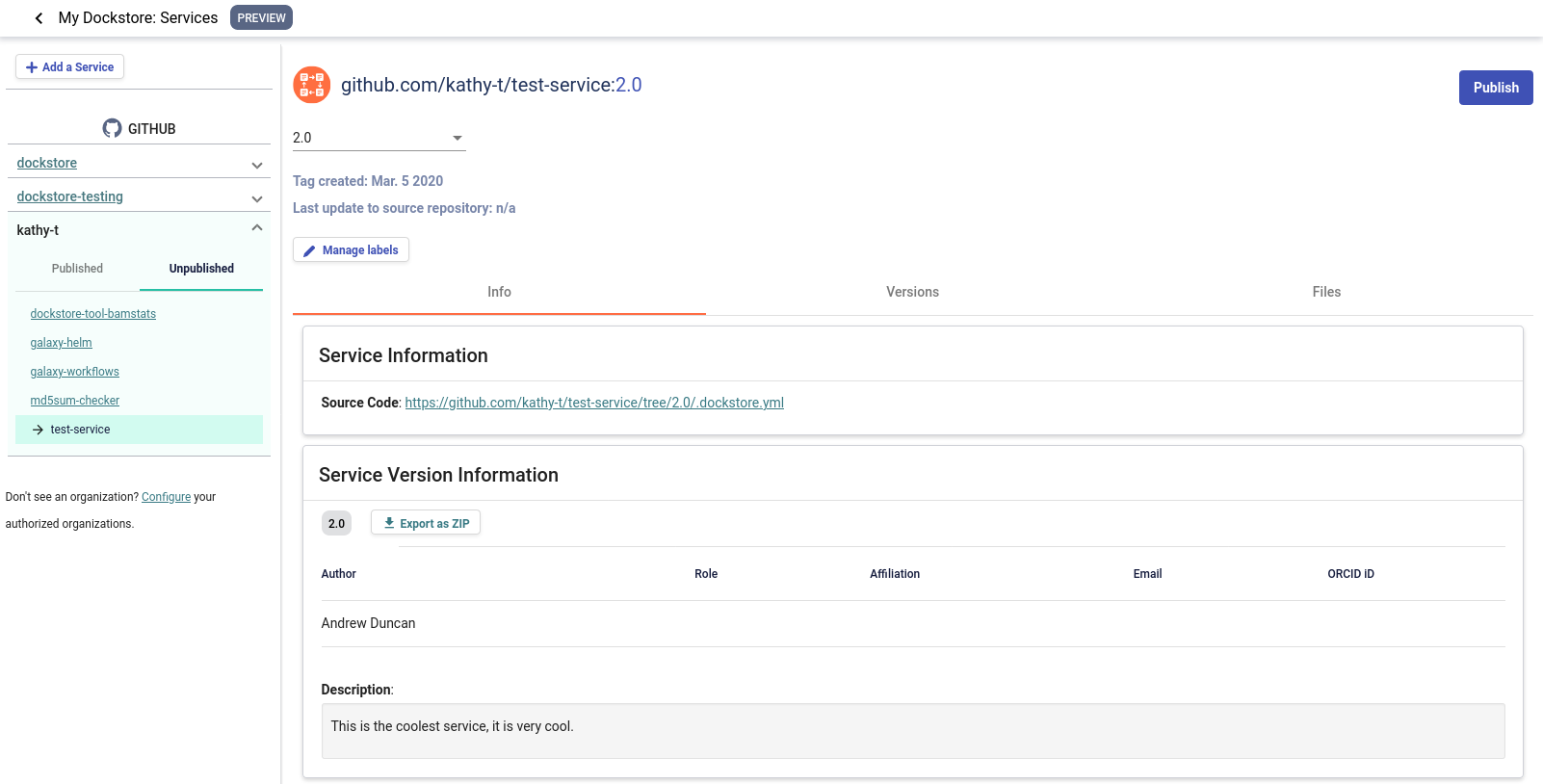Open the dockstore-tool-bamstats link
This screenshot has height=784, width=1543.
pyautogui.click(x=92, y=314)
